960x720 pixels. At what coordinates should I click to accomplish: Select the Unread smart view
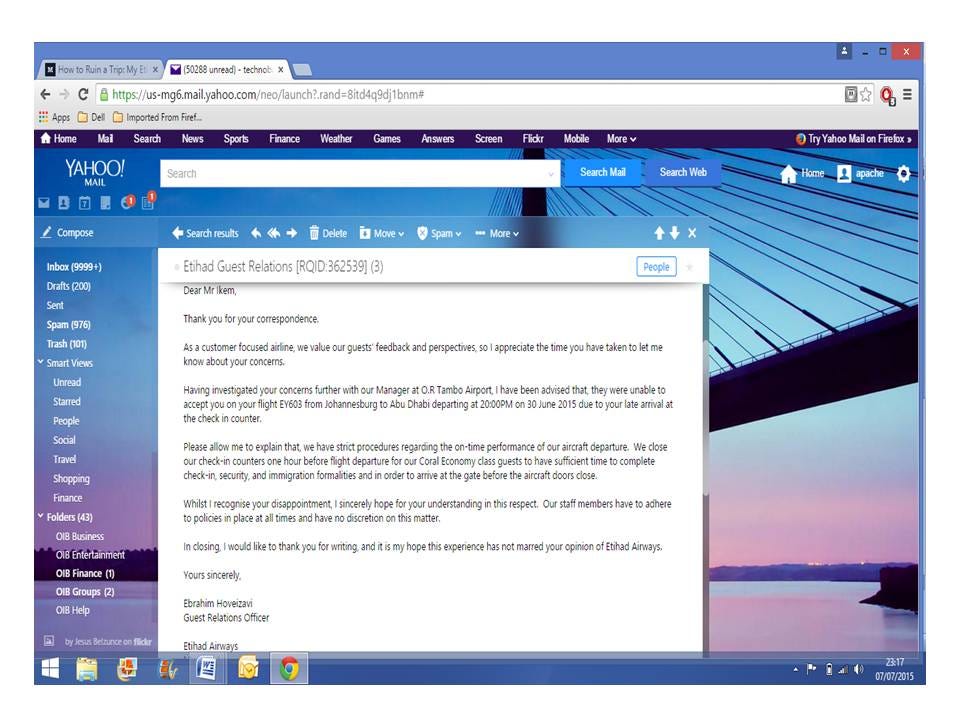[x=67, y=382]
